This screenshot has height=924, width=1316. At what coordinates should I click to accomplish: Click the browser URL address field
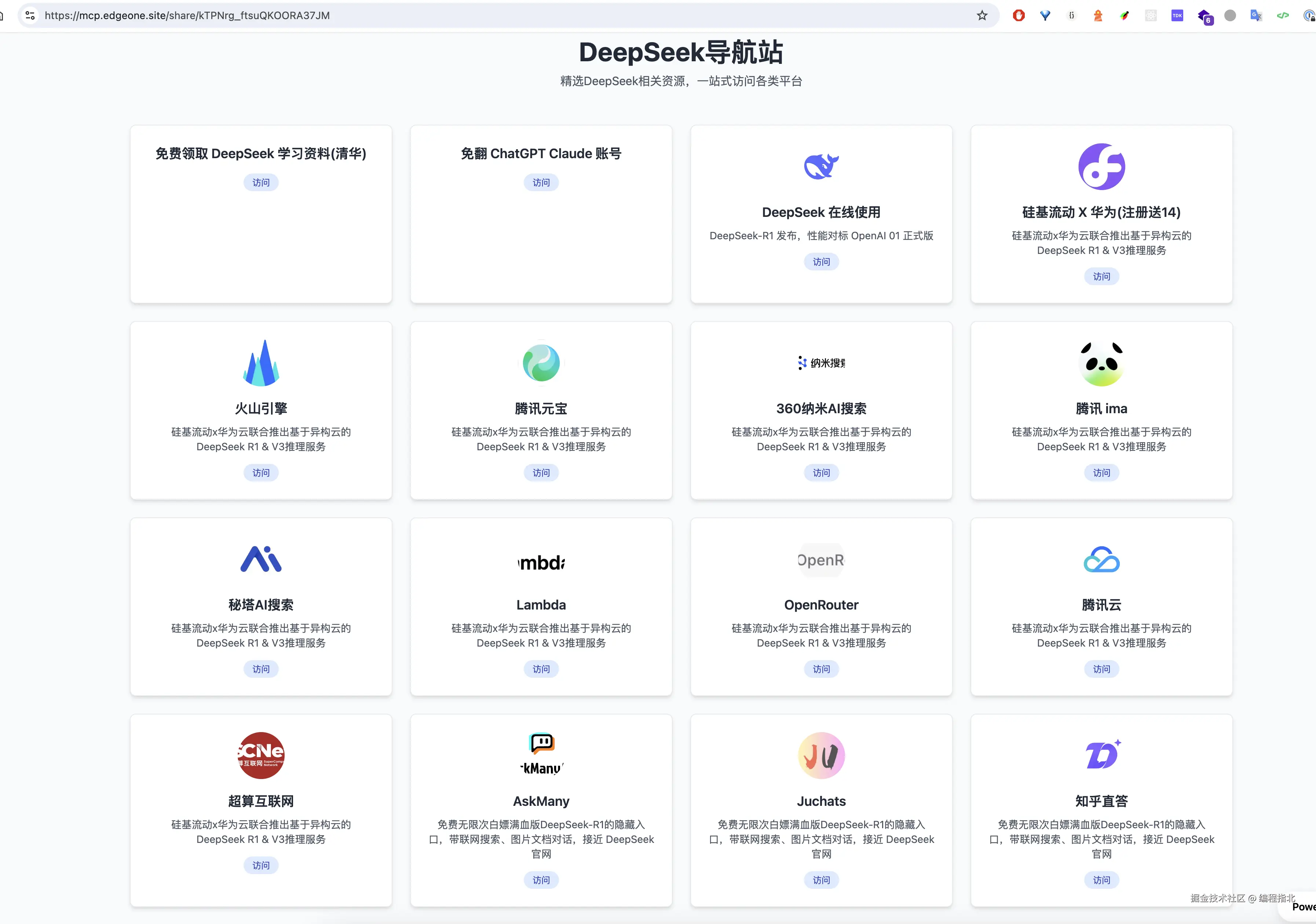(504, 15)
